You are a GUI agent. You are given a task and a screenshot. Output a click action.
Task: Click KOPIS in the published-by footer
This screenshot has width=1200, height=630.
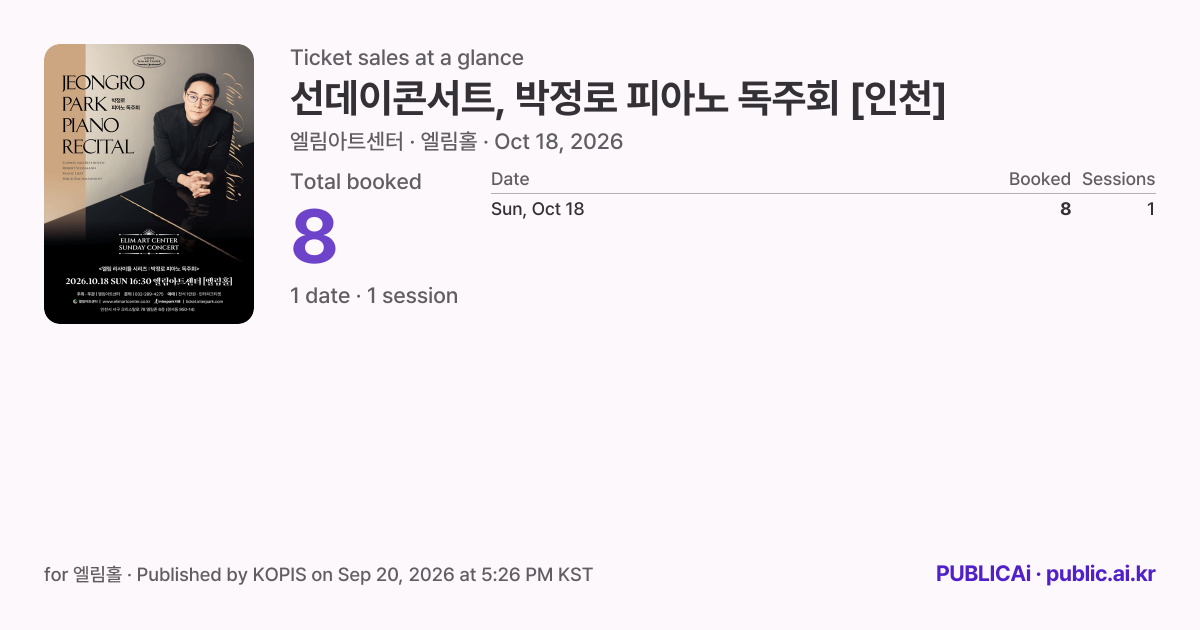click(279, 575)
